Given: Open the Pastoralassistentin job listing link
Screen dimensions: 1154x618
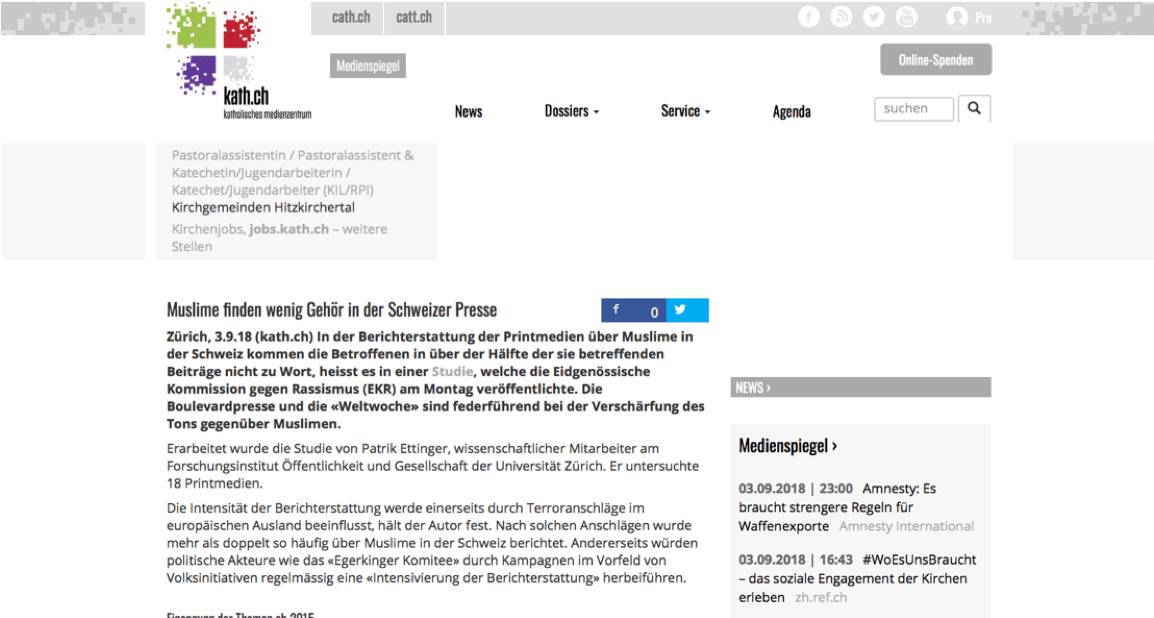Looking at the screenshot, I should pos(293,173).
